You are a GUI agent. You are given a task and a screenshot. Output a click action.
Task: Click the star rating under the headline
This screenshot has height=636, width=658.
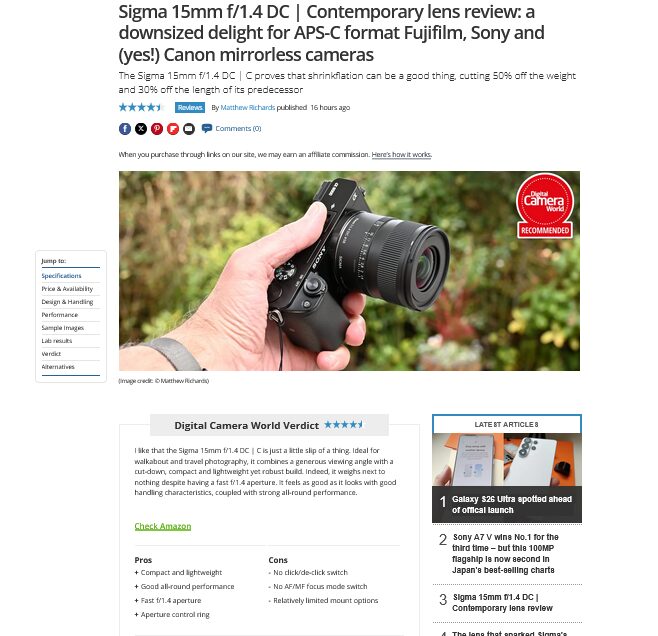(x=141, y=107)
